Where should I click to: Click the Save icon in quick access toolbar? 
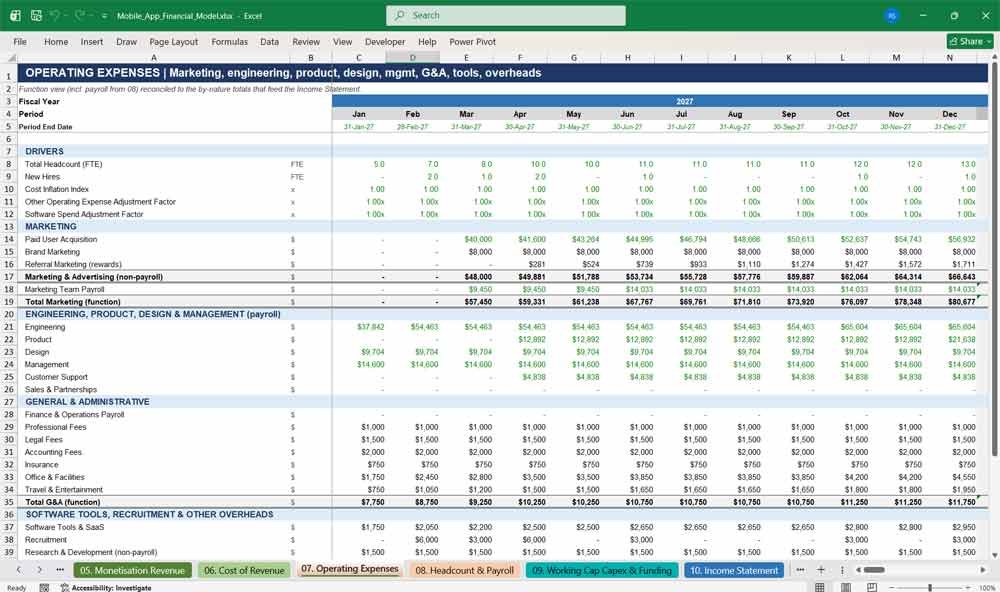[x=36, y=15]
